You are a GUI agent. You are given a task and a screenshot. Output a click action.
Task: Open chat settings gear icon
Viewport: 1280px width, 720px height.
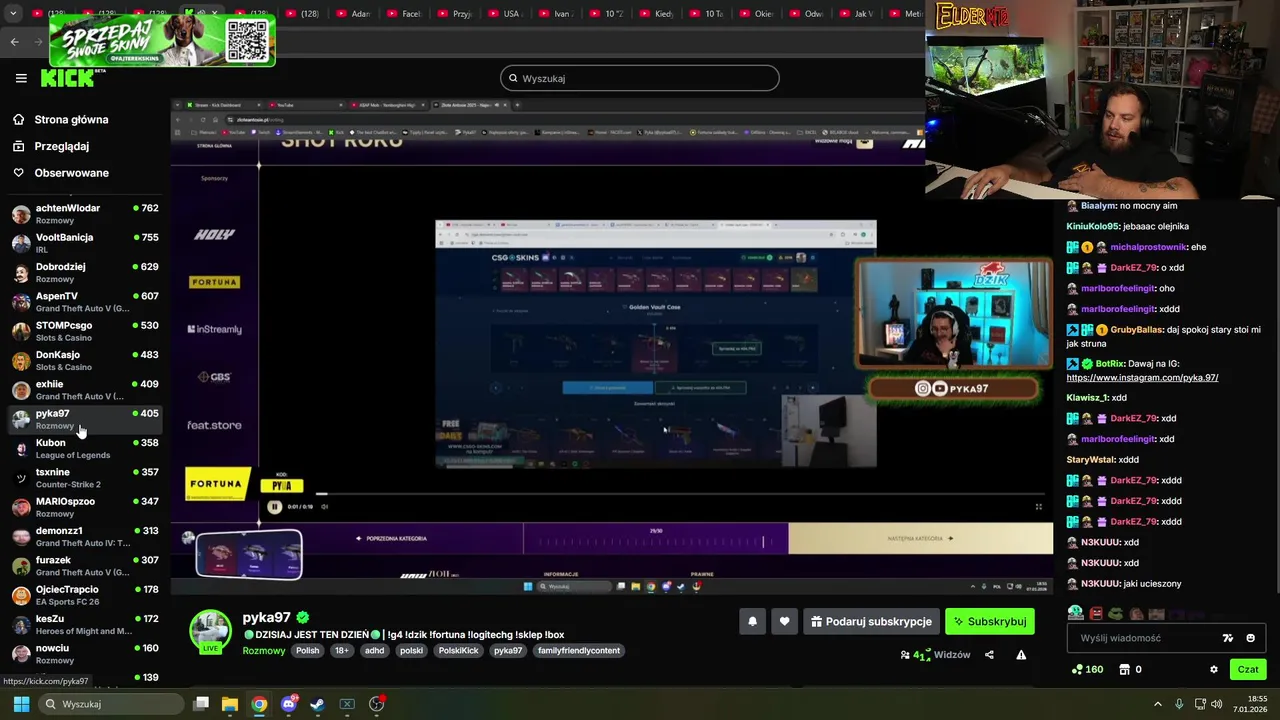(1214, 669)
